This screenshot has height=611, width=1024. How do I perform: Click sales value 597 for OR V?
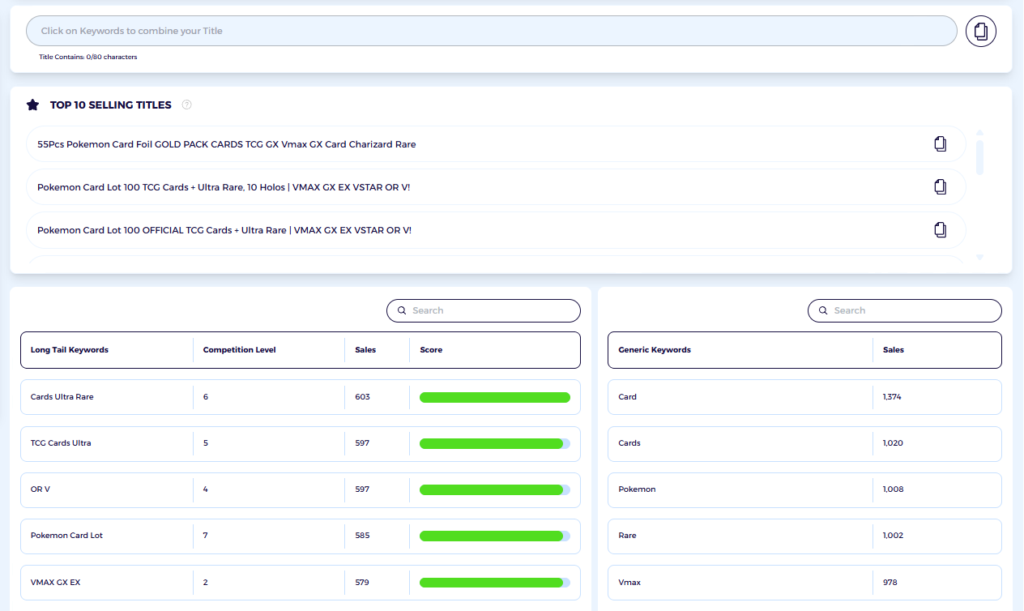click(362, 489)
